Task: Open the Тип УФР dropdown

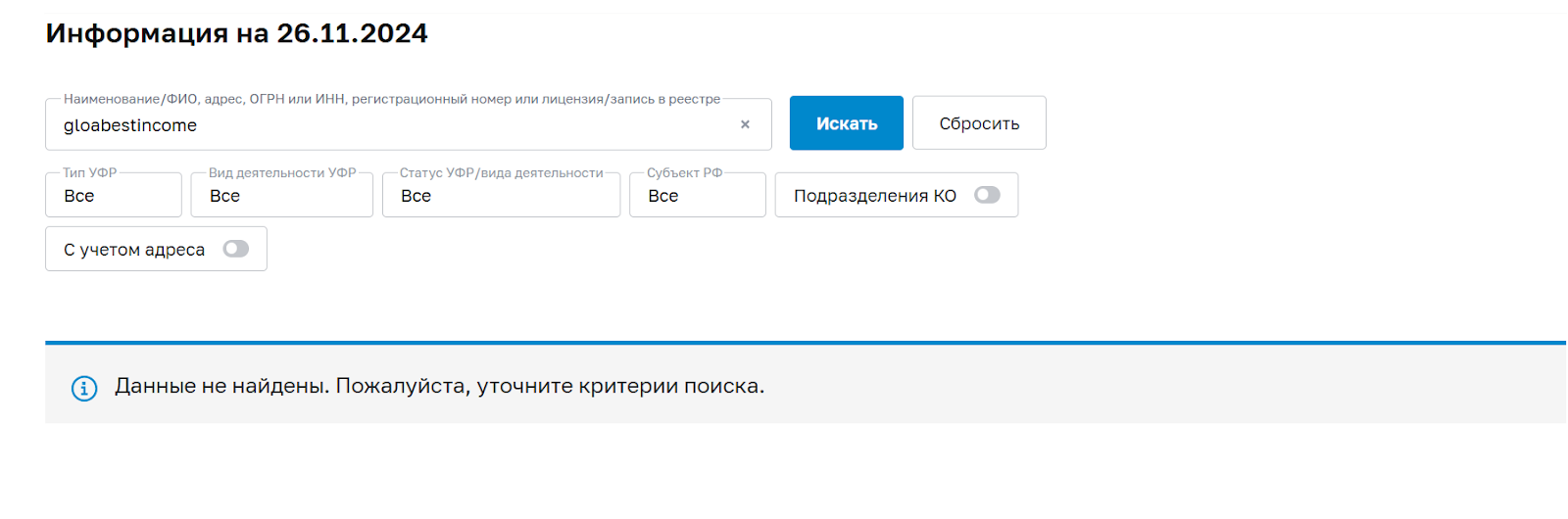Action: coord(114,195)
